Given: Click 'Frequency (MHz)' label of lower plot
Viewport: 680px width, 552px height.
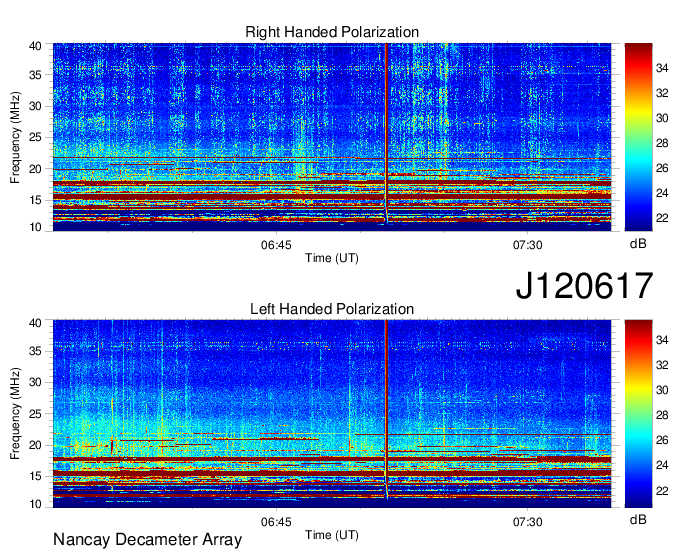Looking at the screenshot, I should tap(15, 414).
